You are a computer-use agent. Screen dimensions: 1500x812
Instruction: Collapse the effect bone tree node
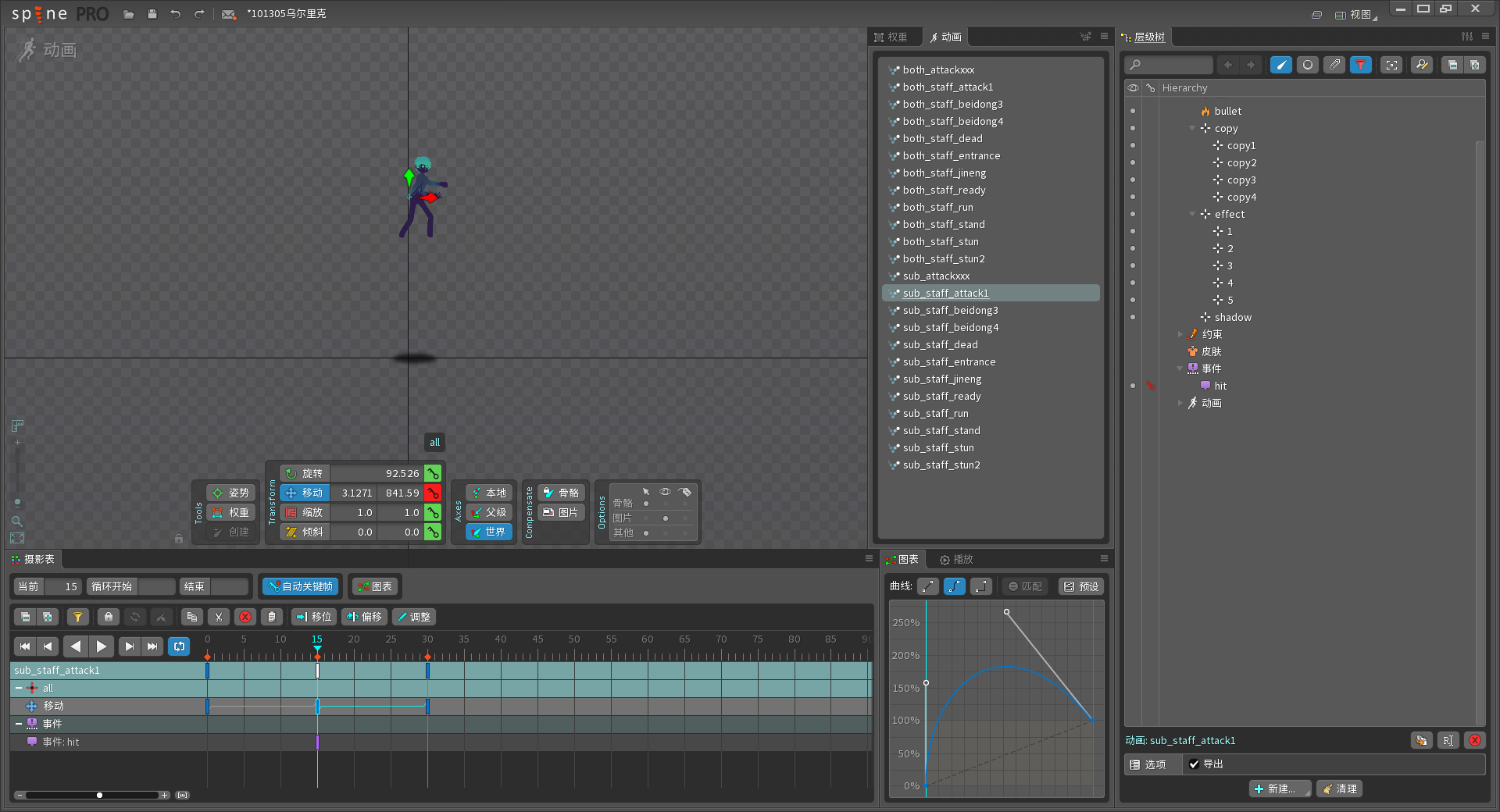1192,214
